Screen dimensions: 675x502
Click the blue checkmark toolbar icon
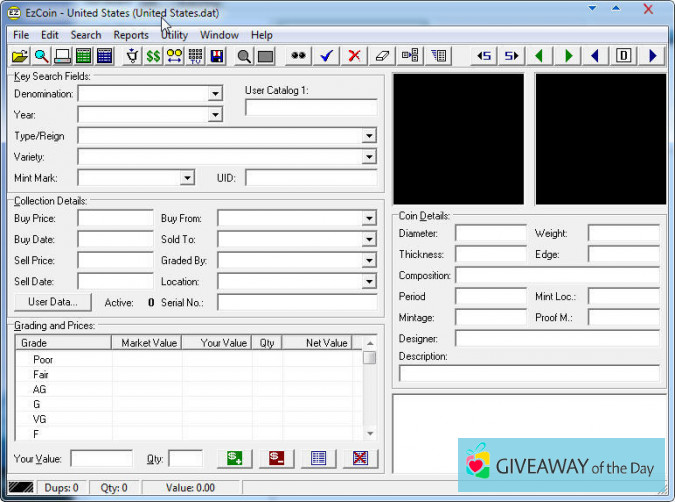pos(326,56)
